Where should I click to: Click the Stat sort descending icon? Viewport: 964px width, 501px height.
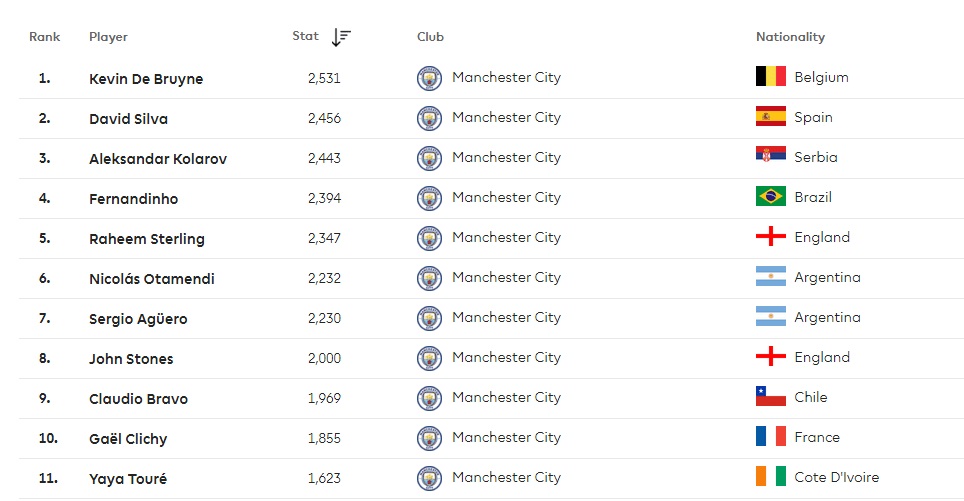point(341,37)
